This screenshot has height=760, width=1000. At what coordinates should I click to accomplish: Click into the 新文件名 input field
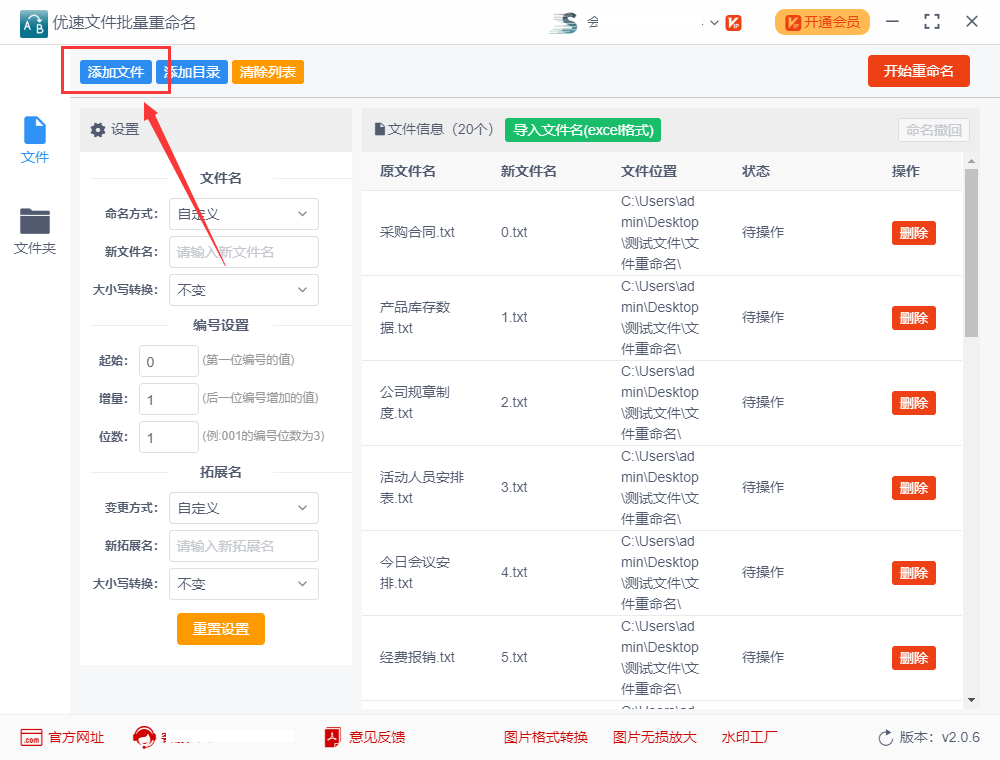click(243, 252)
